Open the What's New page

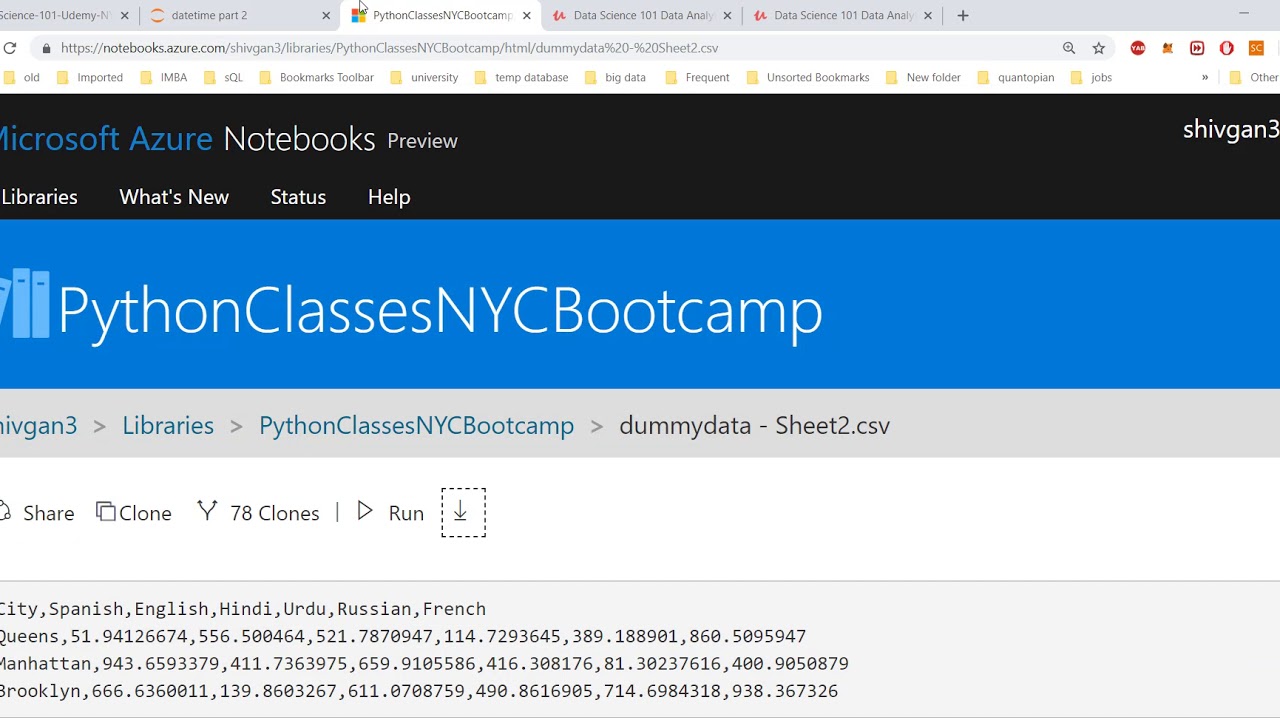[x=174, y=197]
